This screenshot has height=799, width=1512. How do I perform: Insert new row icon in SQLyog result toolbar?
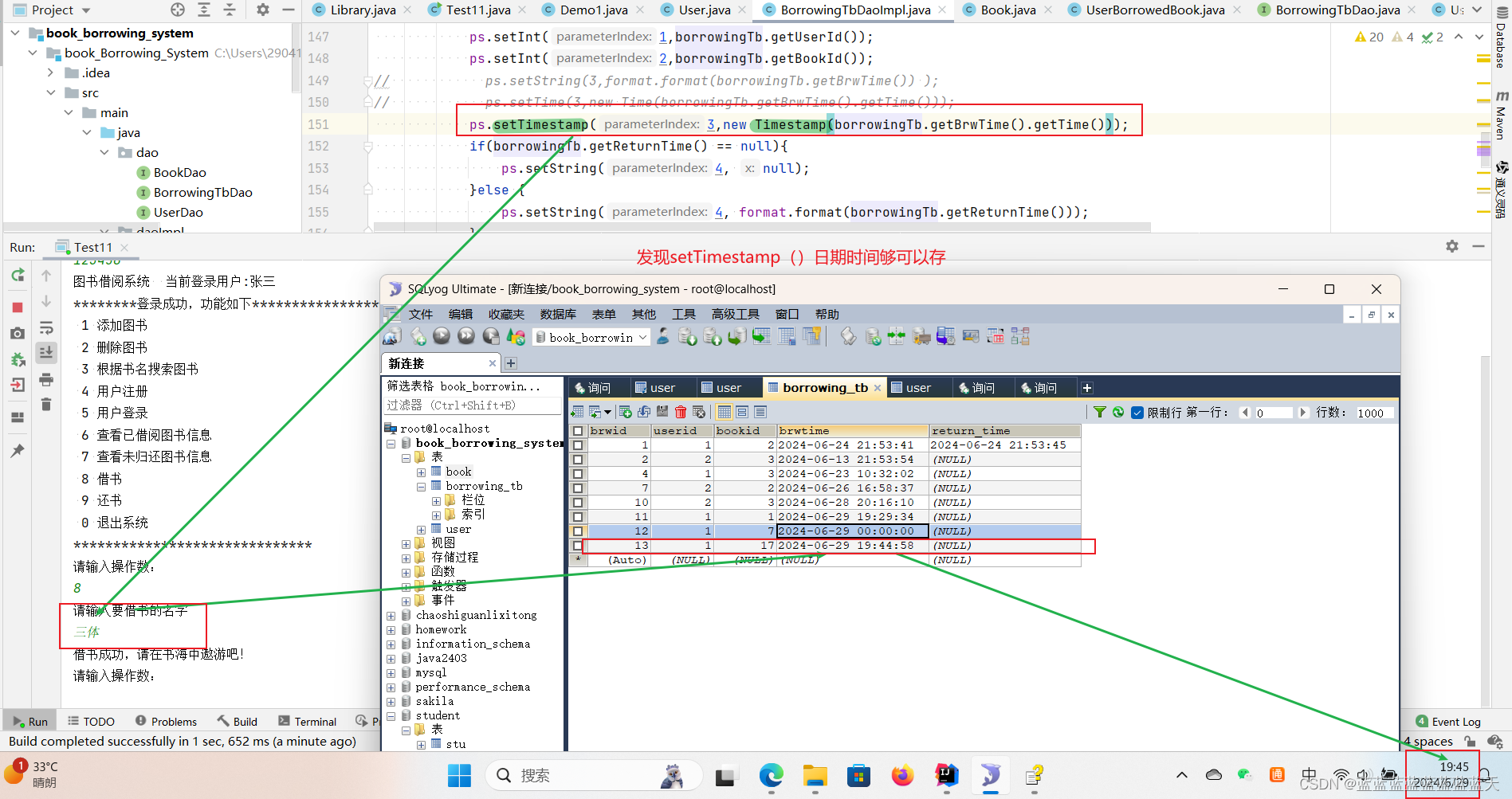[x=626, y=412]
